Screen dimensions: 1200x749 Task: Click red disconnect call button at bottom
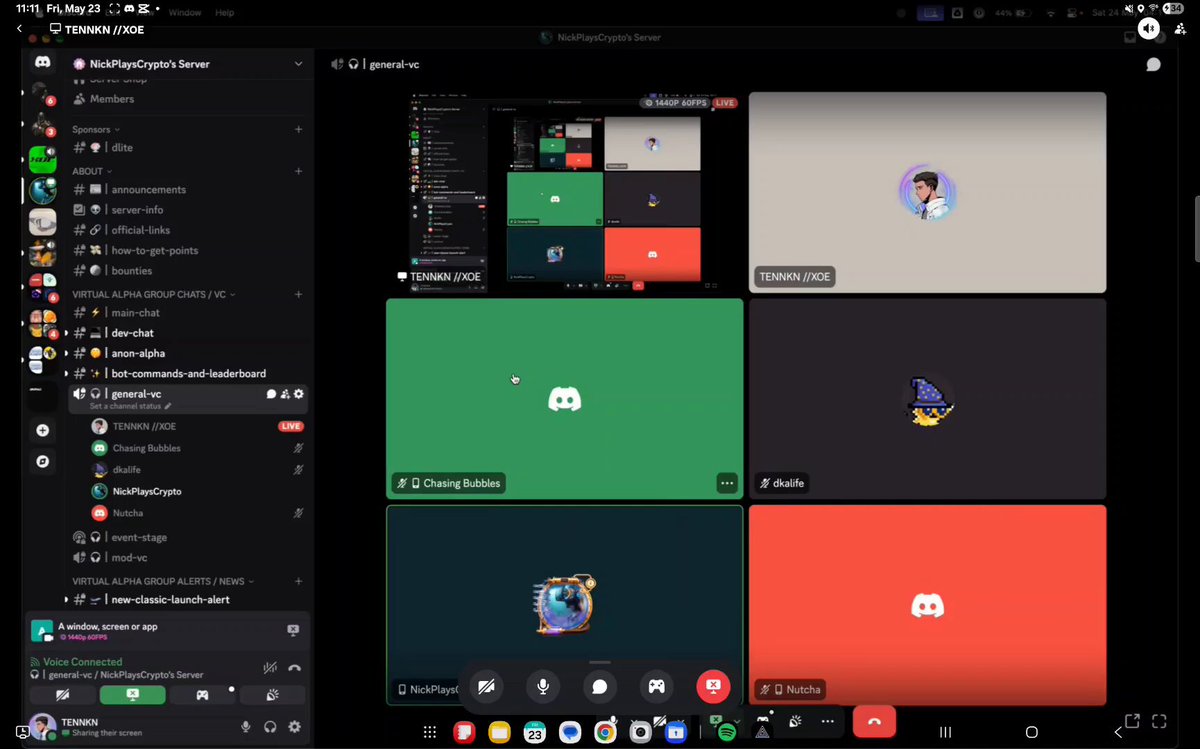[874, 721]
